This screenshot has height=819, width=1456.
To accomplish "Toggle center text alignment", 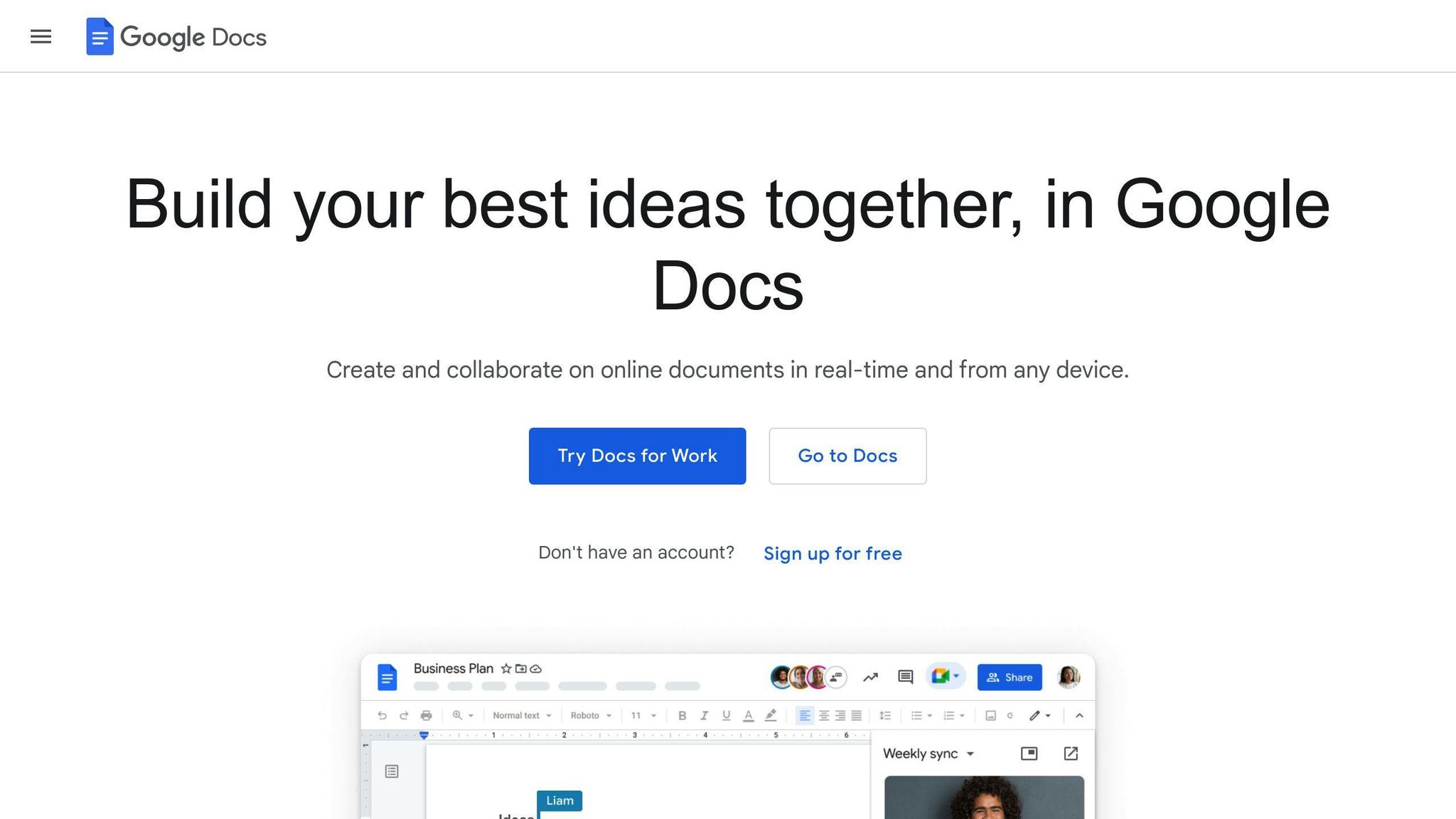I will 824,715.
